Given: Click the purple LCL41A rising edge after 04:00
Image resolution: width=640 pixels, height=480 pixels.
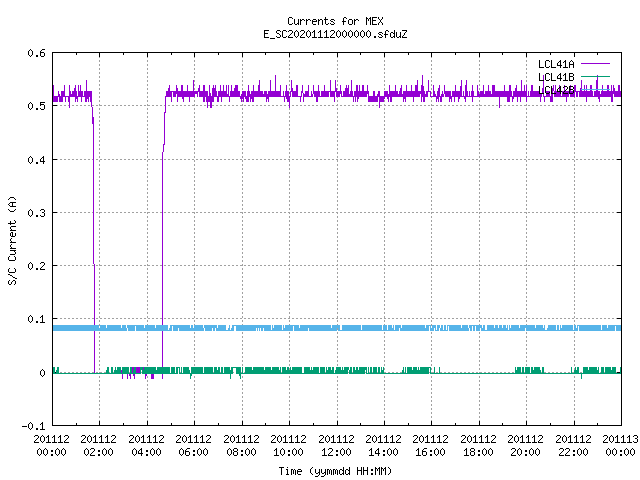Looking at the screenshot, I should point(163,237).
